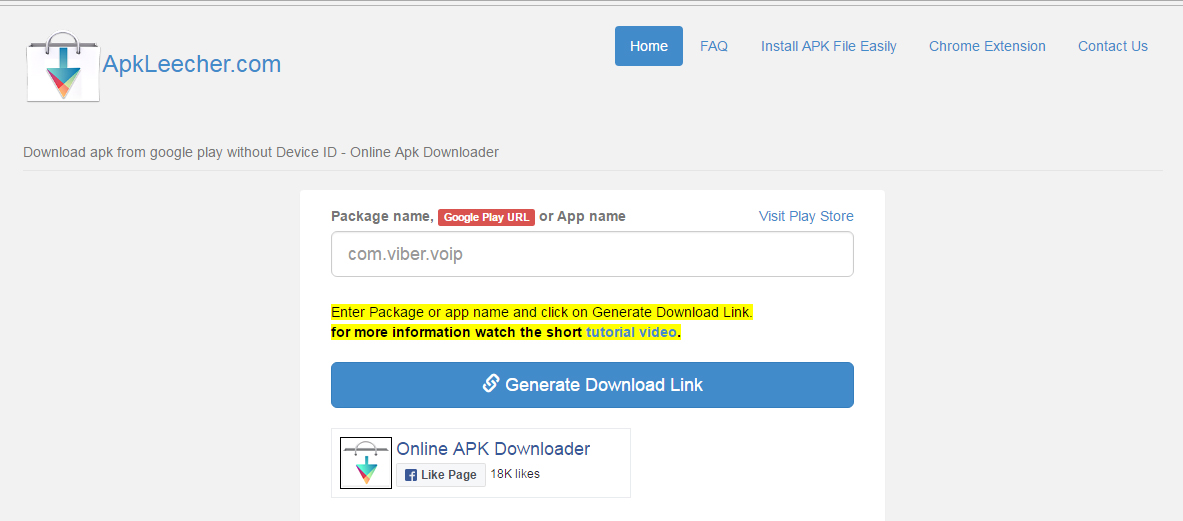Click the Facebook Like Page button
This screenshot has width=1183, height=521.
pyautogui.click(x=441, y=475)
